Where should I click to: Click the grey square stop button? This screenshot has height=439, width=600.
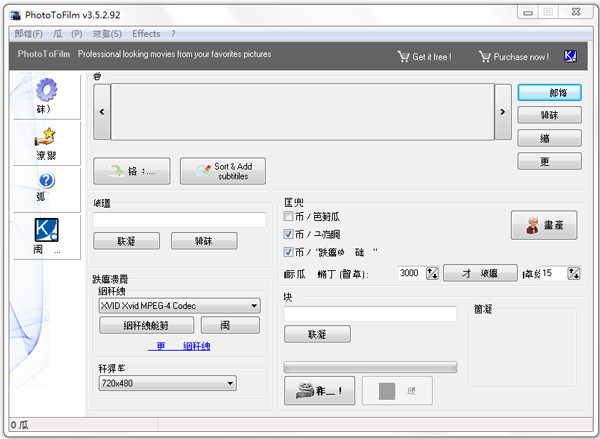click(397, 390)
